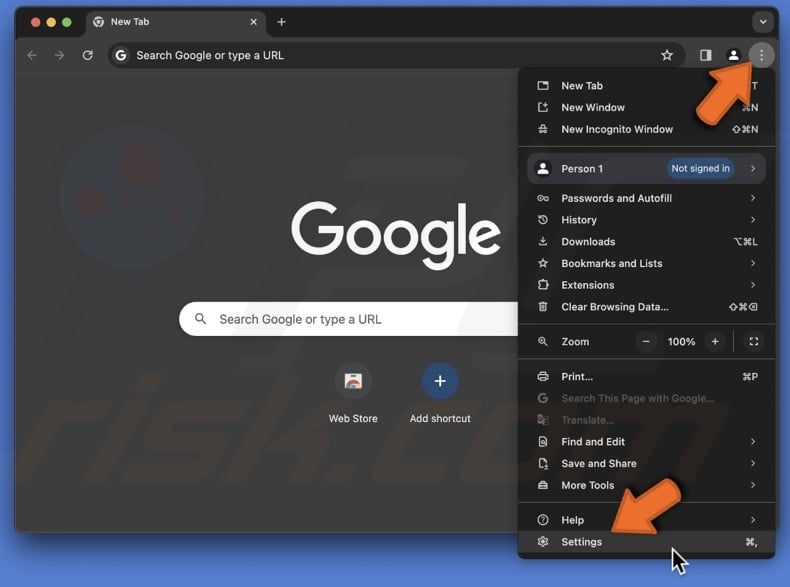Click the puzzle icon beside Extensions
Screen dimensions: 790x587
coord(543,285)
